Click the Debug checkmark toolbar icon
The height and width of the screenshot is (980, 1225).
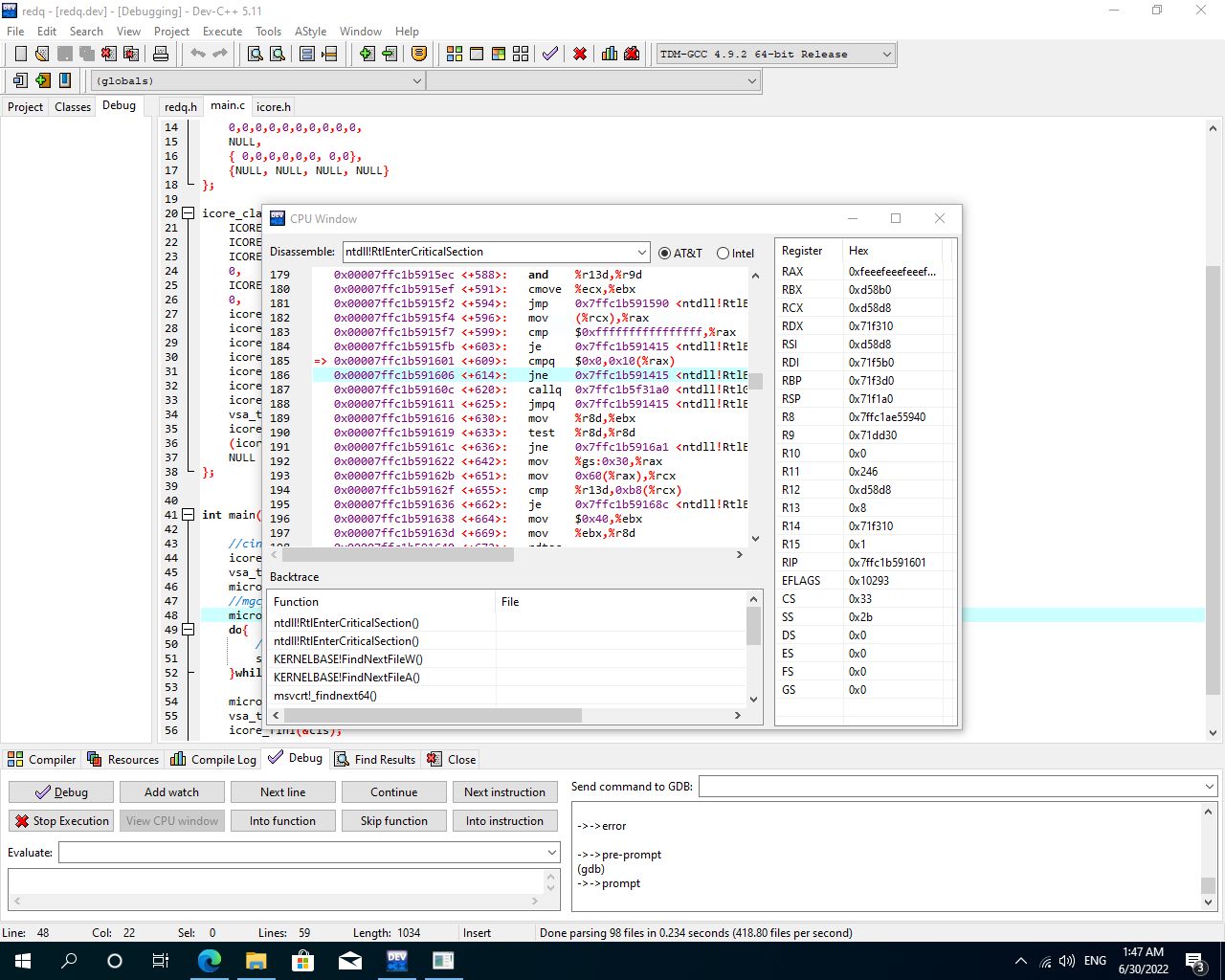coord(550,54)
